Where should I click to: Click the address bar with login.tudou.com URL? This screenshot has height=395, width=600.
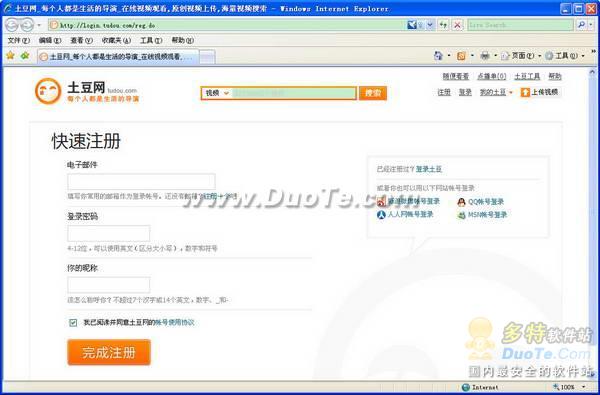coord(228,25)
